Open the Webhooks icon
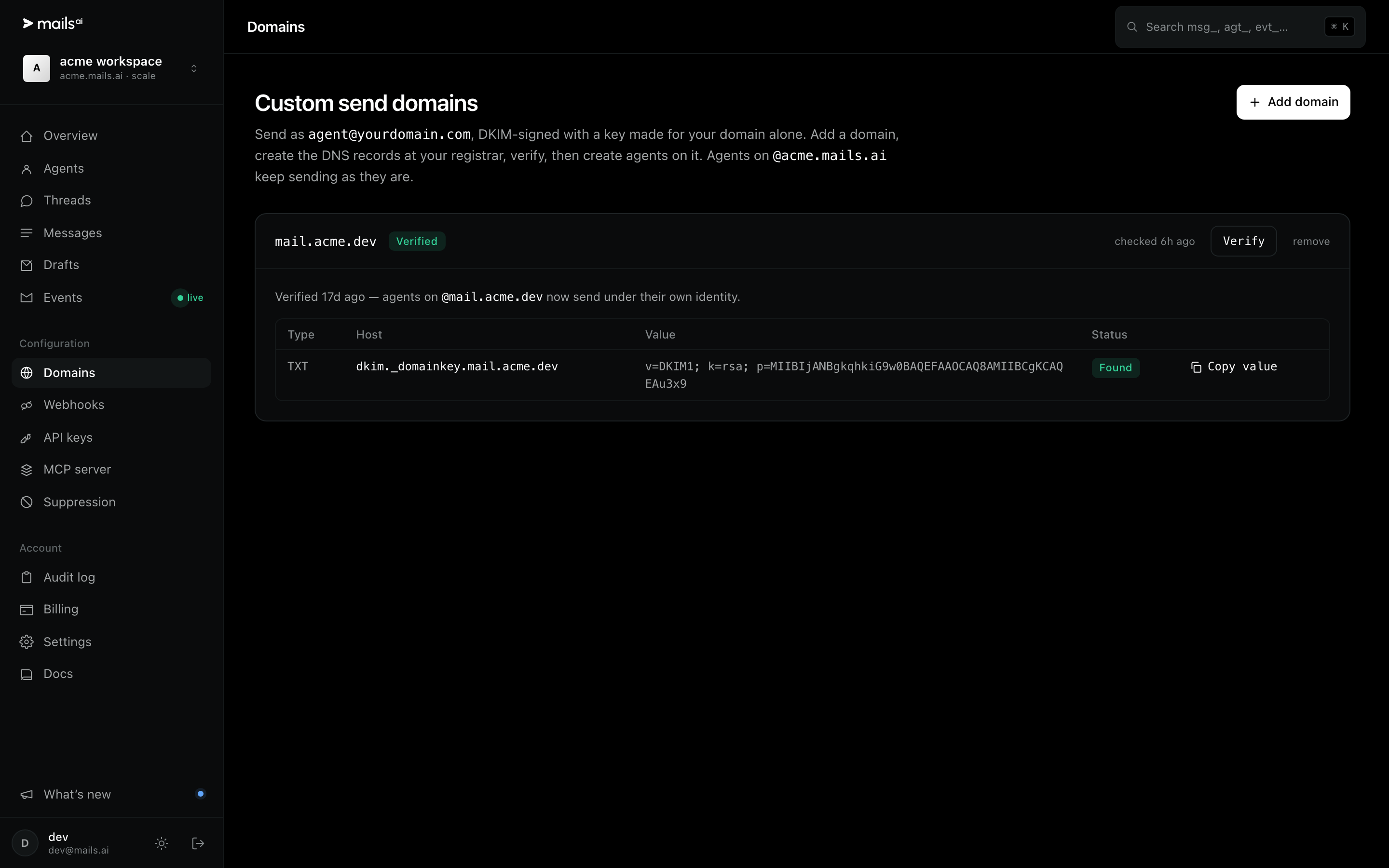Screen dimensions: 1389x868 [x=27, y=405]
